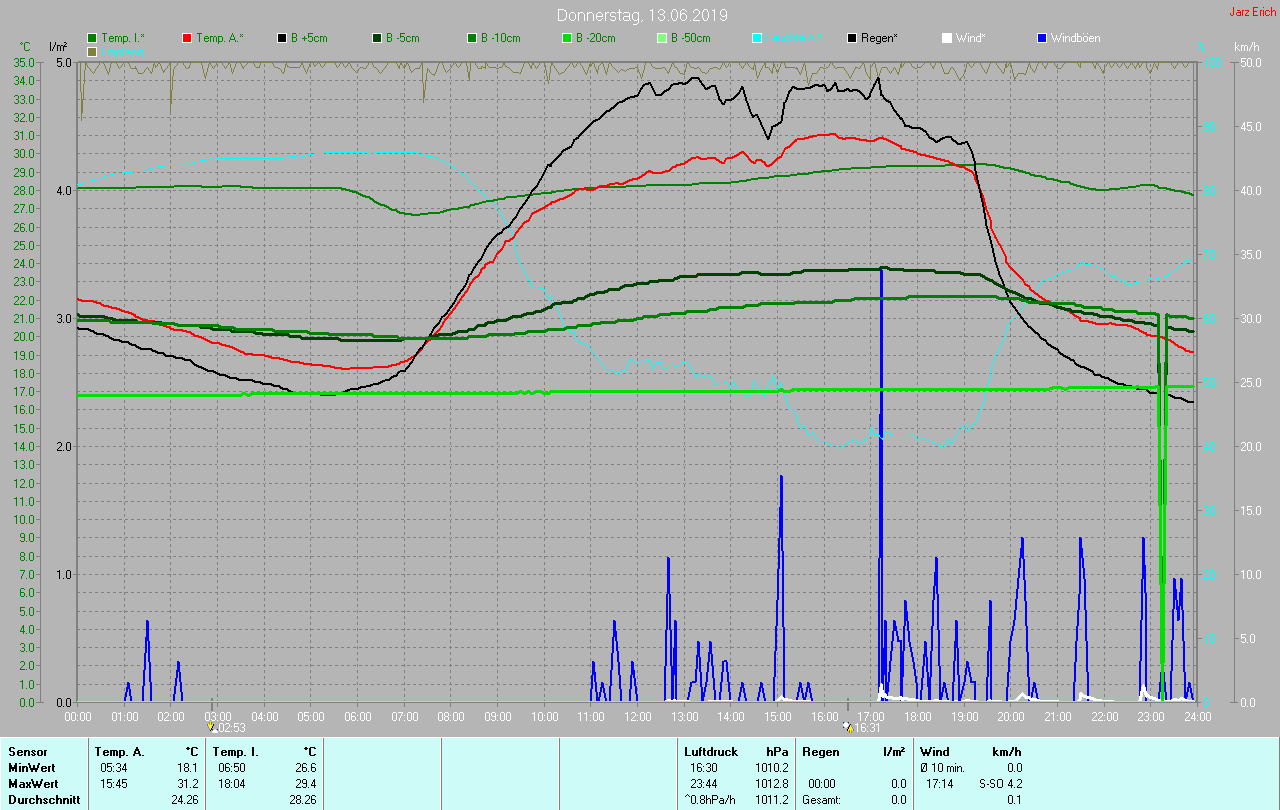Click the Regen column header in table
1280x810 pixels.
820,752
